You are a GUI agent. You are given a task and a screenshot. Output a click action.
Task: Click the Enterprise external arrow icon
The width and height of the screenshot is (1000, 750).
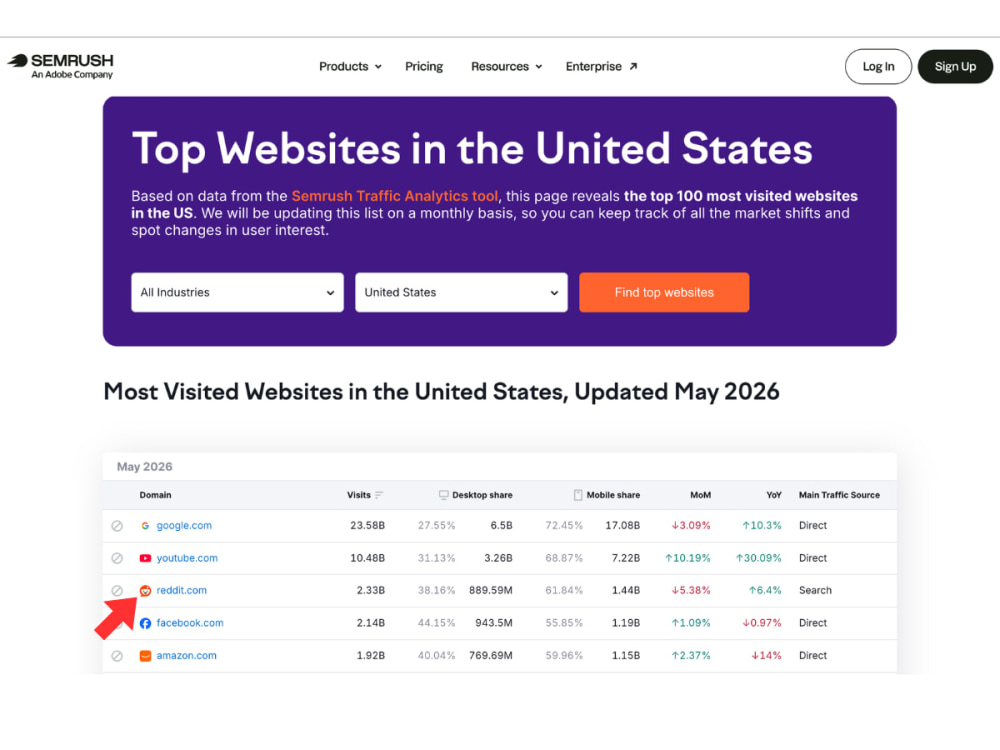(633, 66)
